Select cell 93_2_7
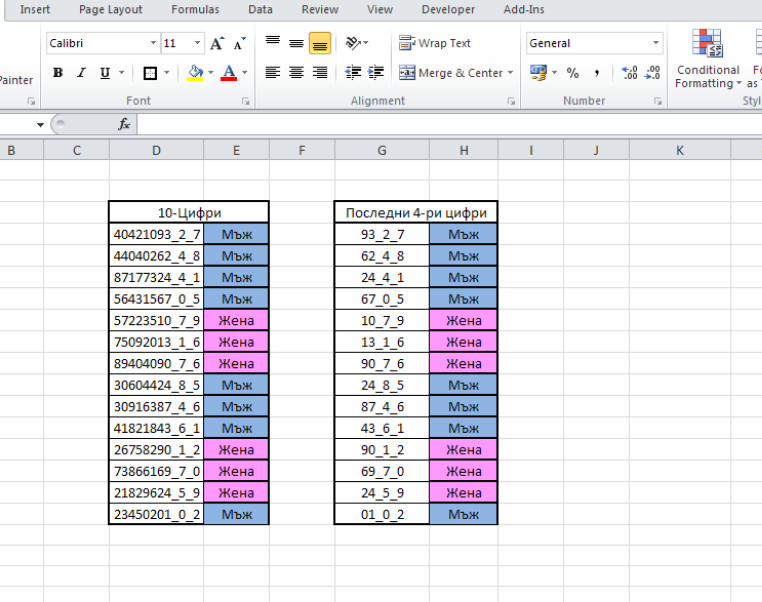Image resolution: width=762 pixels, height=602 pixels. click(382, 234)
